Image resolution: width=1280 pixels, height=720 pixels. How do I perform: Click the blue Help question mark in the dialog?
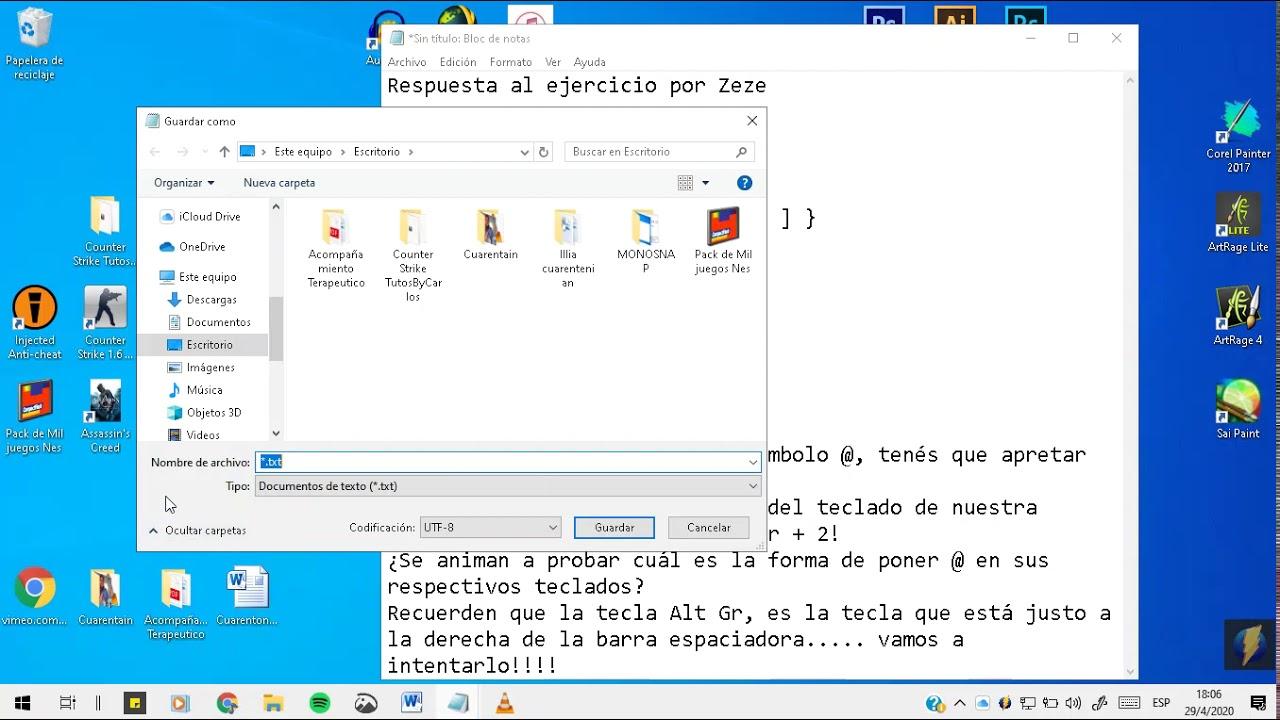[745, 182]
